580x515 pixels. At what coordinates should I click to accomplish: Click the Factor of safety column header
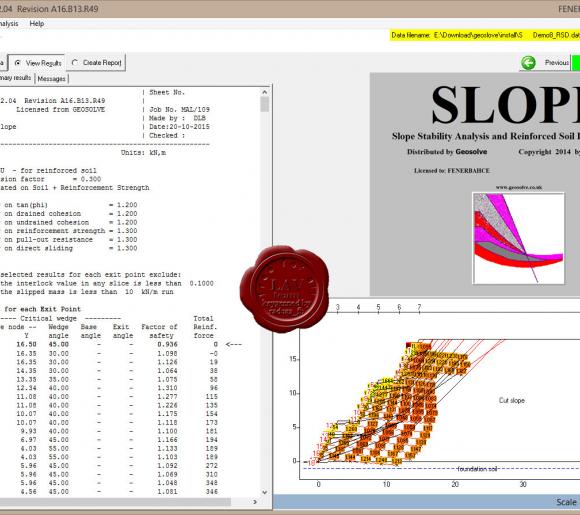pyautogui.click(x=159, y=331)
